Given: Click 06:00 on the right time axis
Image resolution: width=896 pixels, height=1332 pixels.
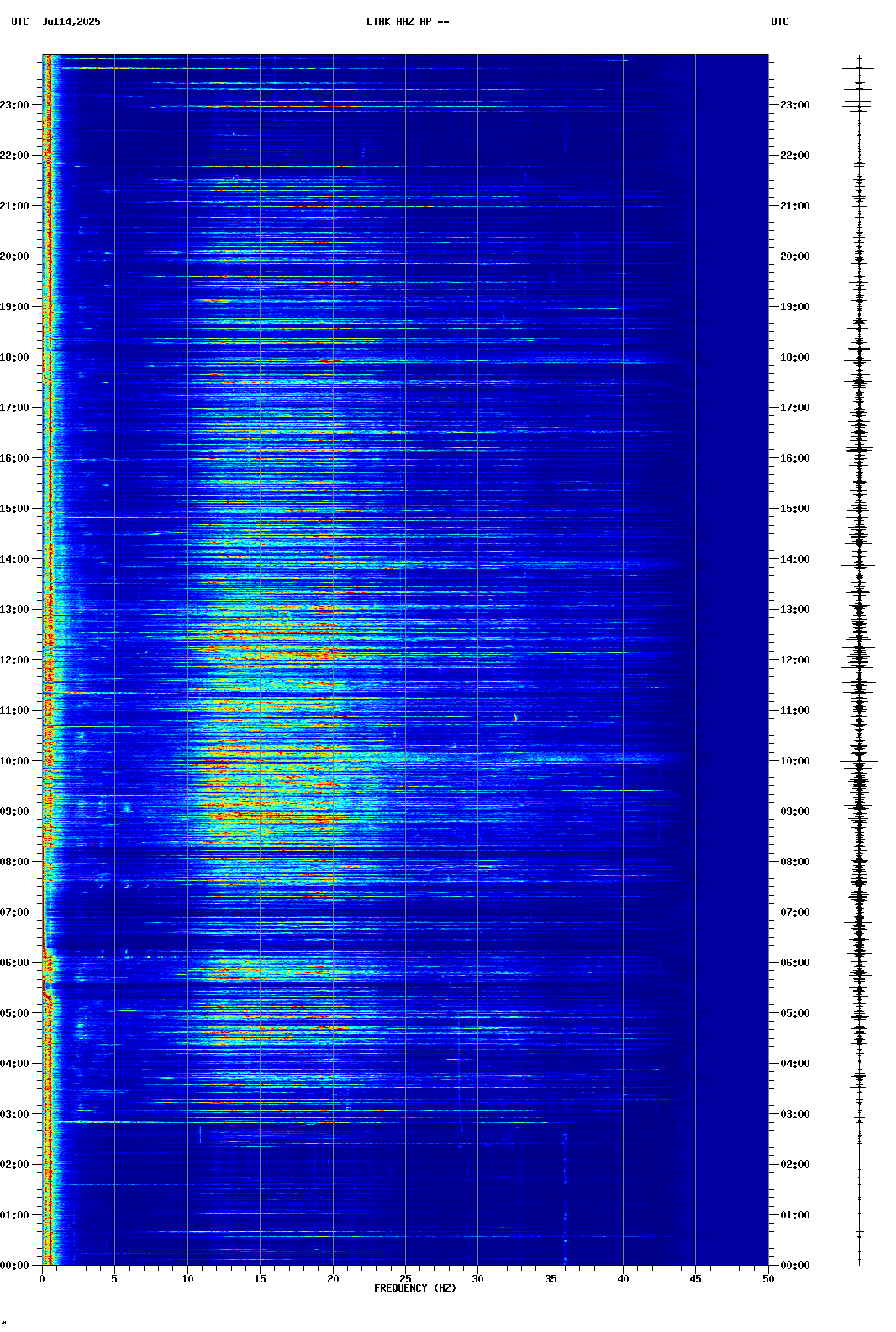Looking at the screenshot, I should pos(795,963).
